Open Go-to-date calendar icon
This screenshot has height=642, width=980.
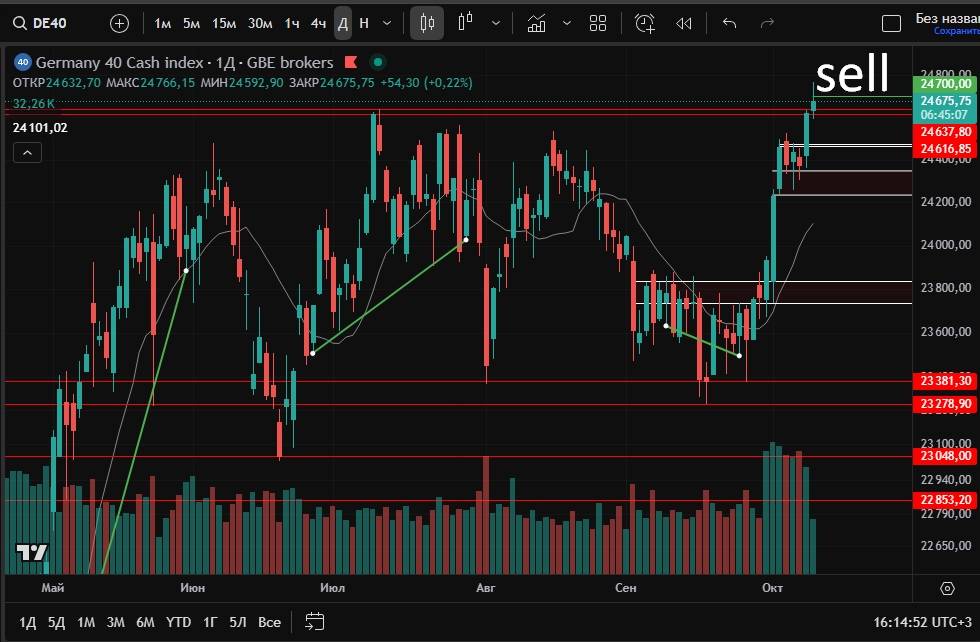pos(314,621)
